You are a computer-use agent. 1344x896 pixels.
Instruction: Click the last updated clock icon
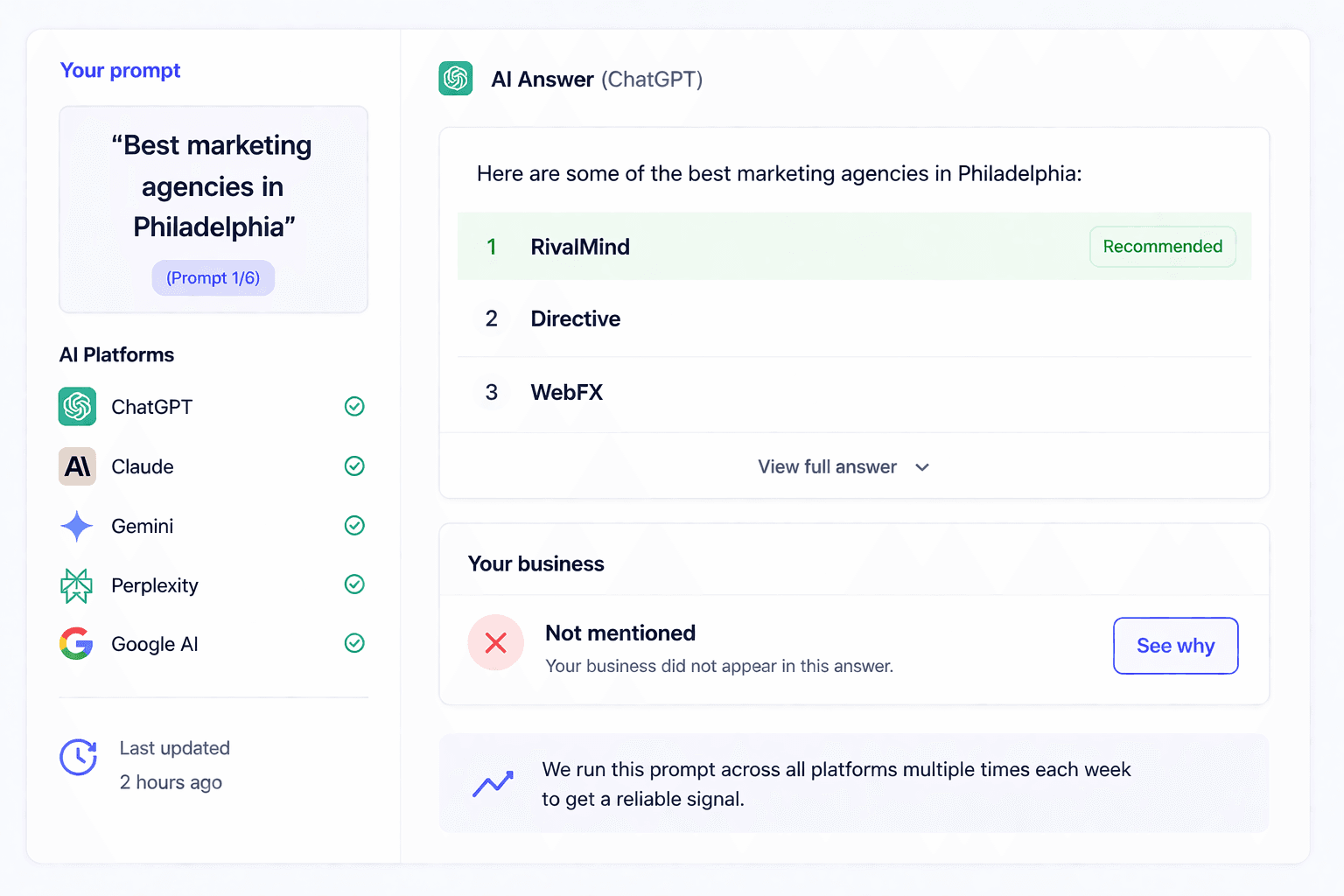click(x=79, y=757)
